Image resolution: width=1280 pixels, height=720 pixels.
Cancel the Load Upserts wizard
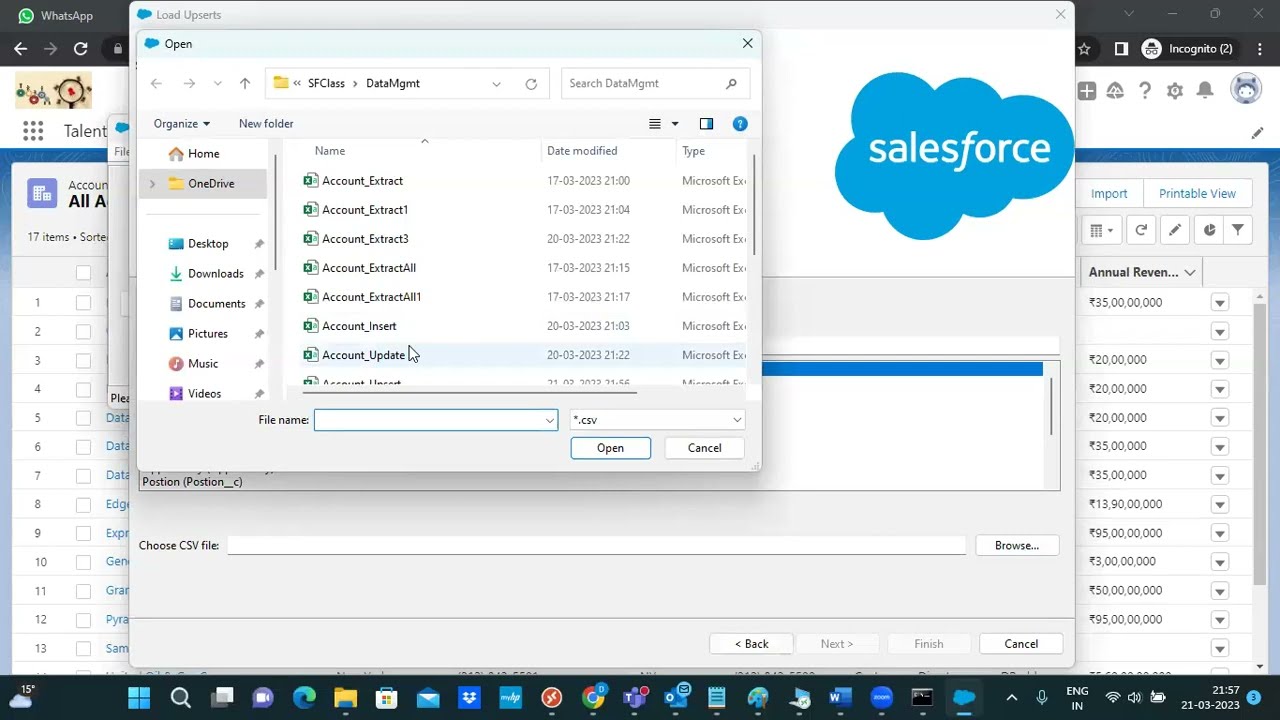[x=1021, y=644]
